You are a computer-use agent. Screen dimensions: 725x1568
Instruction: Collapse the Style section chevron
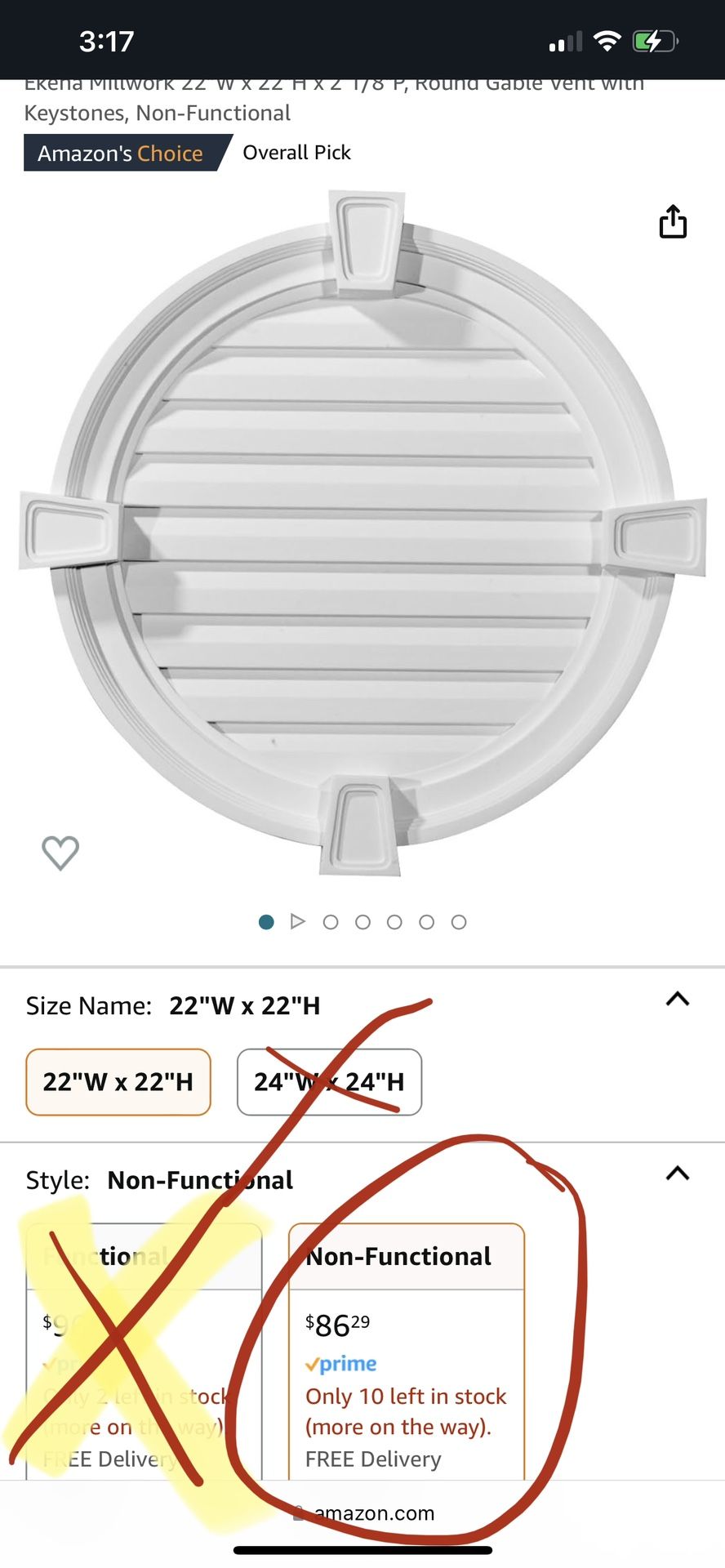pos(678,1174)
